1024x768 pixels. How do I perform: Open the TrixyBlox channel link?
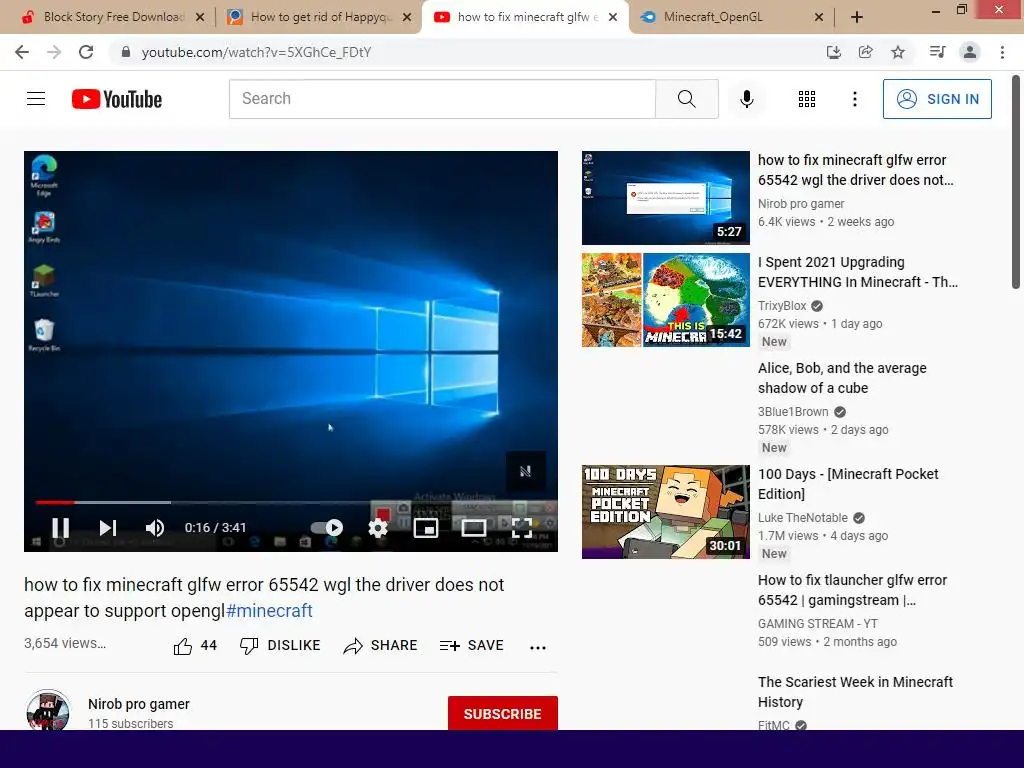[782, 306]
